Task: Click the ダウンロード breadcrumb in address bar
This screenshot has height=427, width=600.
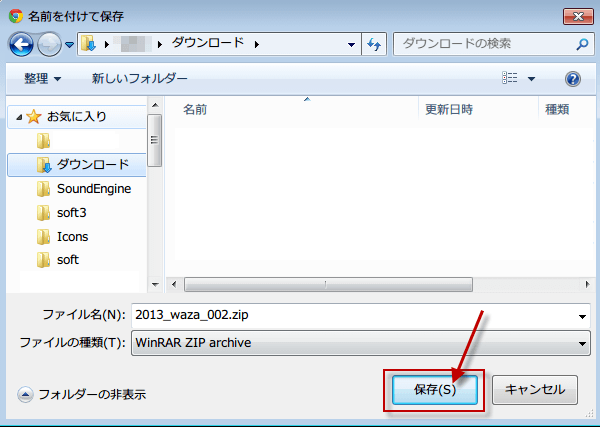Action: click(208, 43)
